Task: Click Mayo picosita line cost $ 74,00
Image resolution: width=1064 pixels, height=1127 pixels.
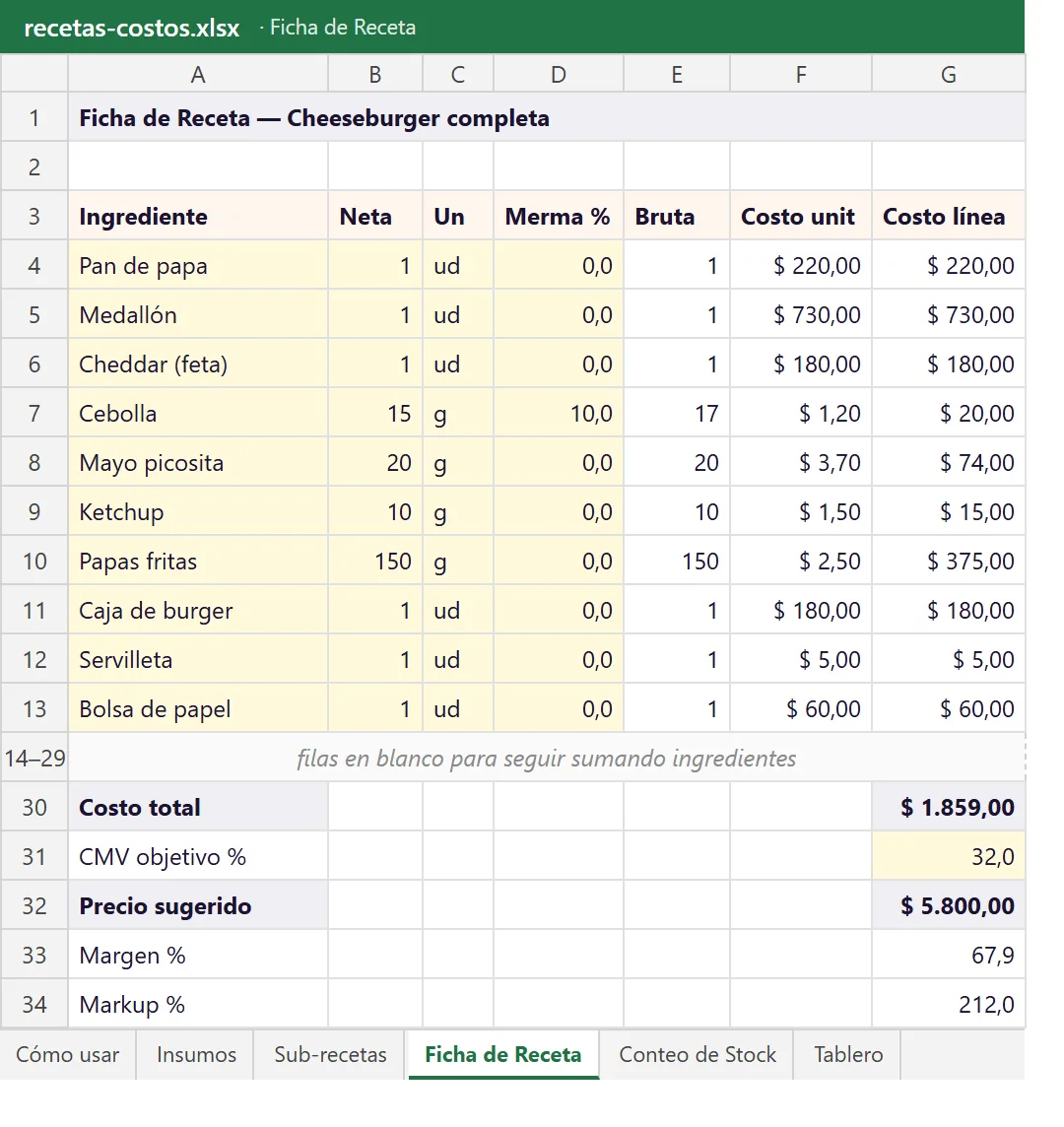Action: [x=949, y=462]
